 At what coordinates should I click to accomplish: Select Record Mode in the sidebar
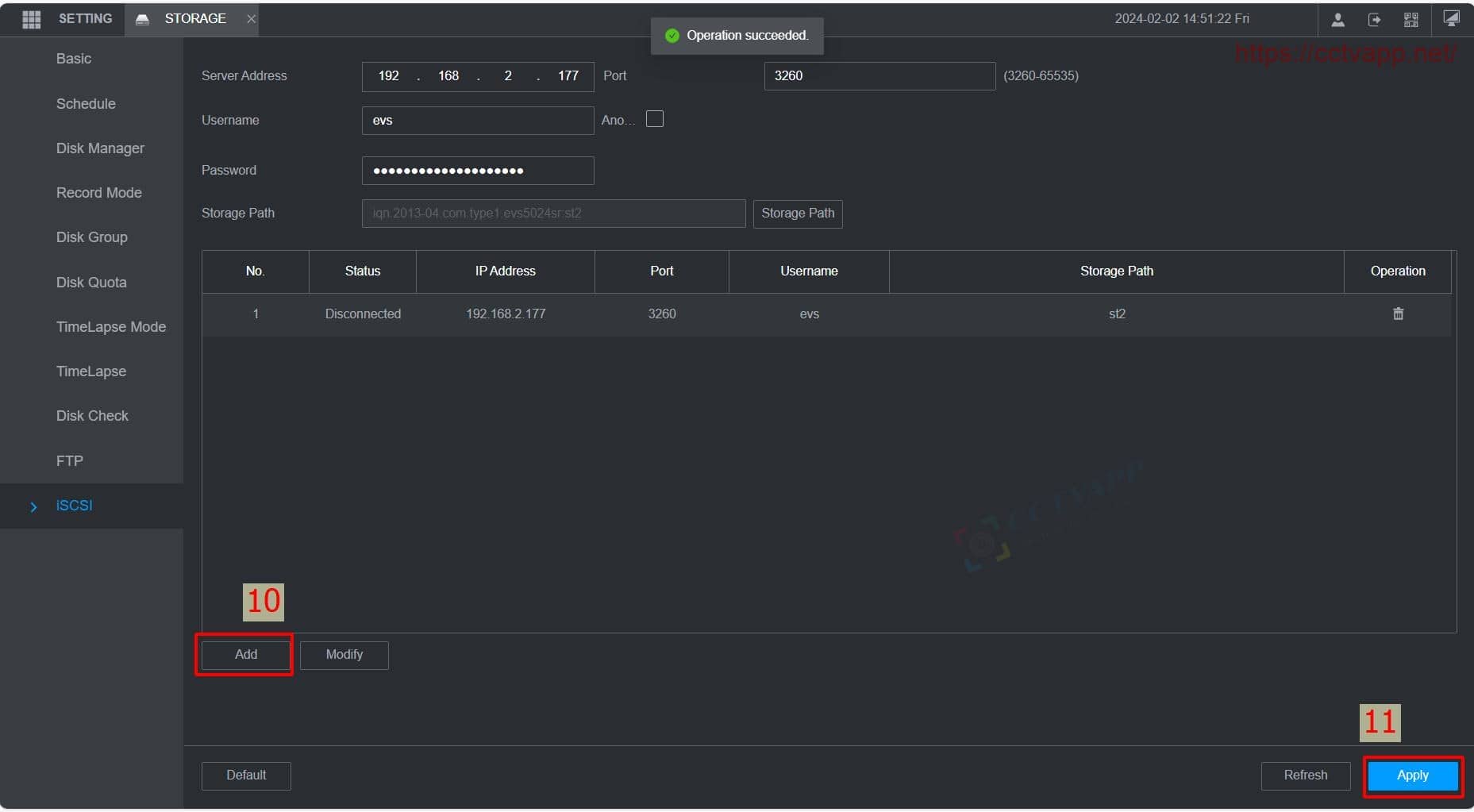coord(98,193)
